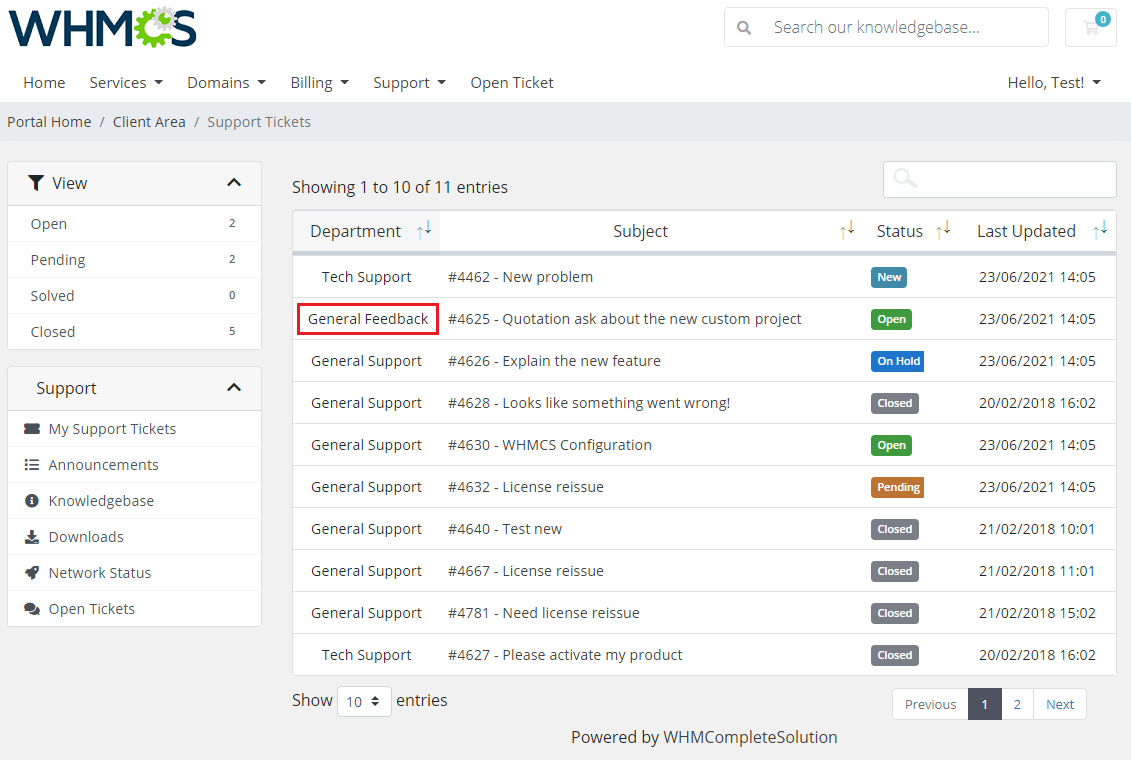Viewport: 1131px width, 760px height.
Task: Click the Pending status badge
Action: pos(898,487)
